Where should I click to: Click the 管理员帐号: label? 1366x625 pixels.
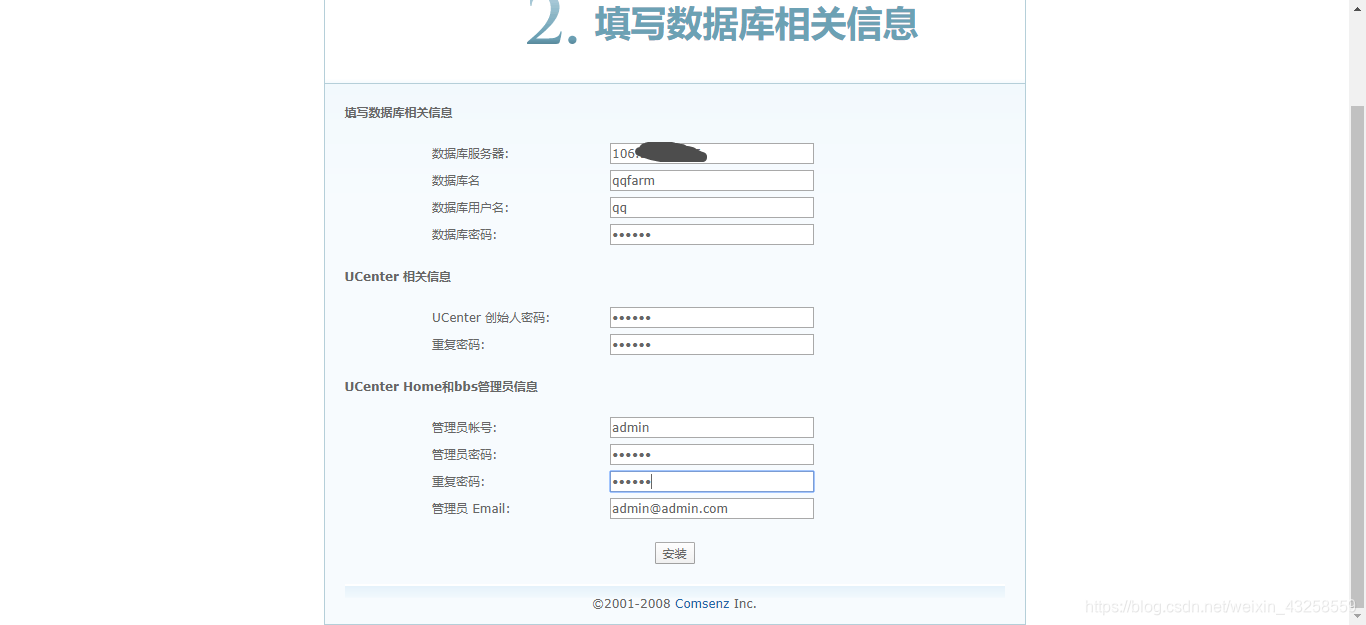464,428
